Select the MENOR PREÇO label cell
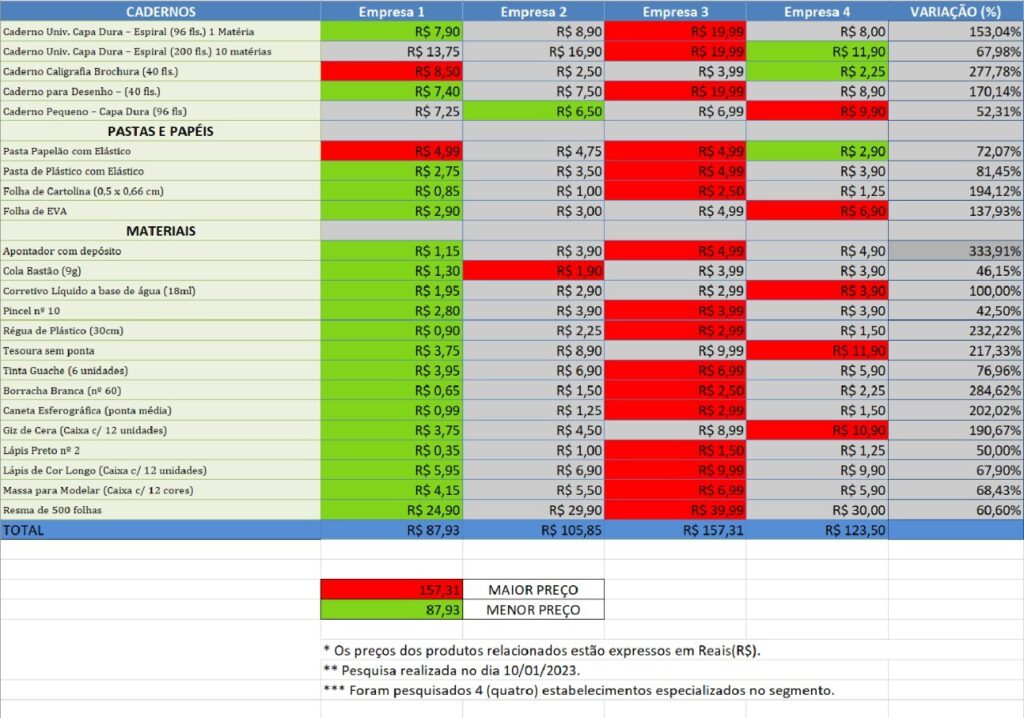The width and height of the screenshot is (1024, 718). coord(534,610)
